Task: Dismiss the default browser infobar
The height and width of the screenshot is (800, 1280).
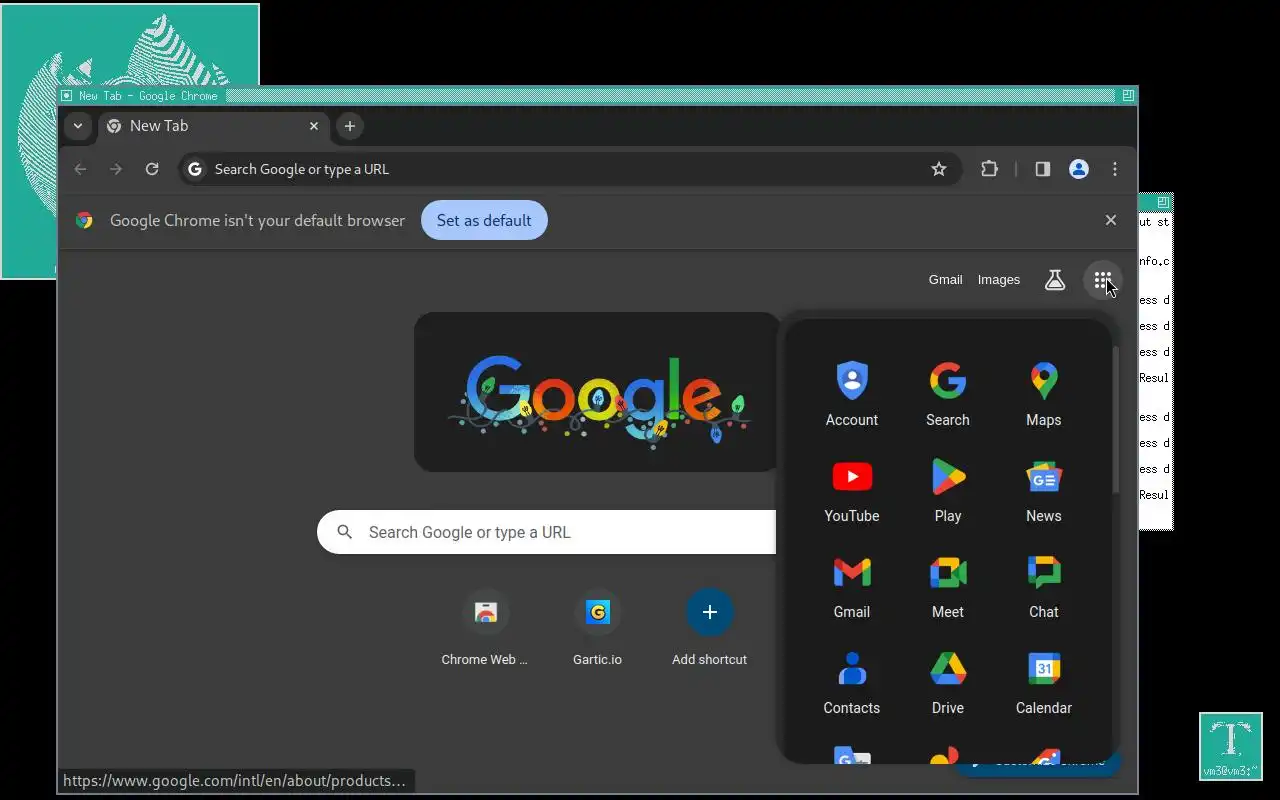Action: [1111, 220]
